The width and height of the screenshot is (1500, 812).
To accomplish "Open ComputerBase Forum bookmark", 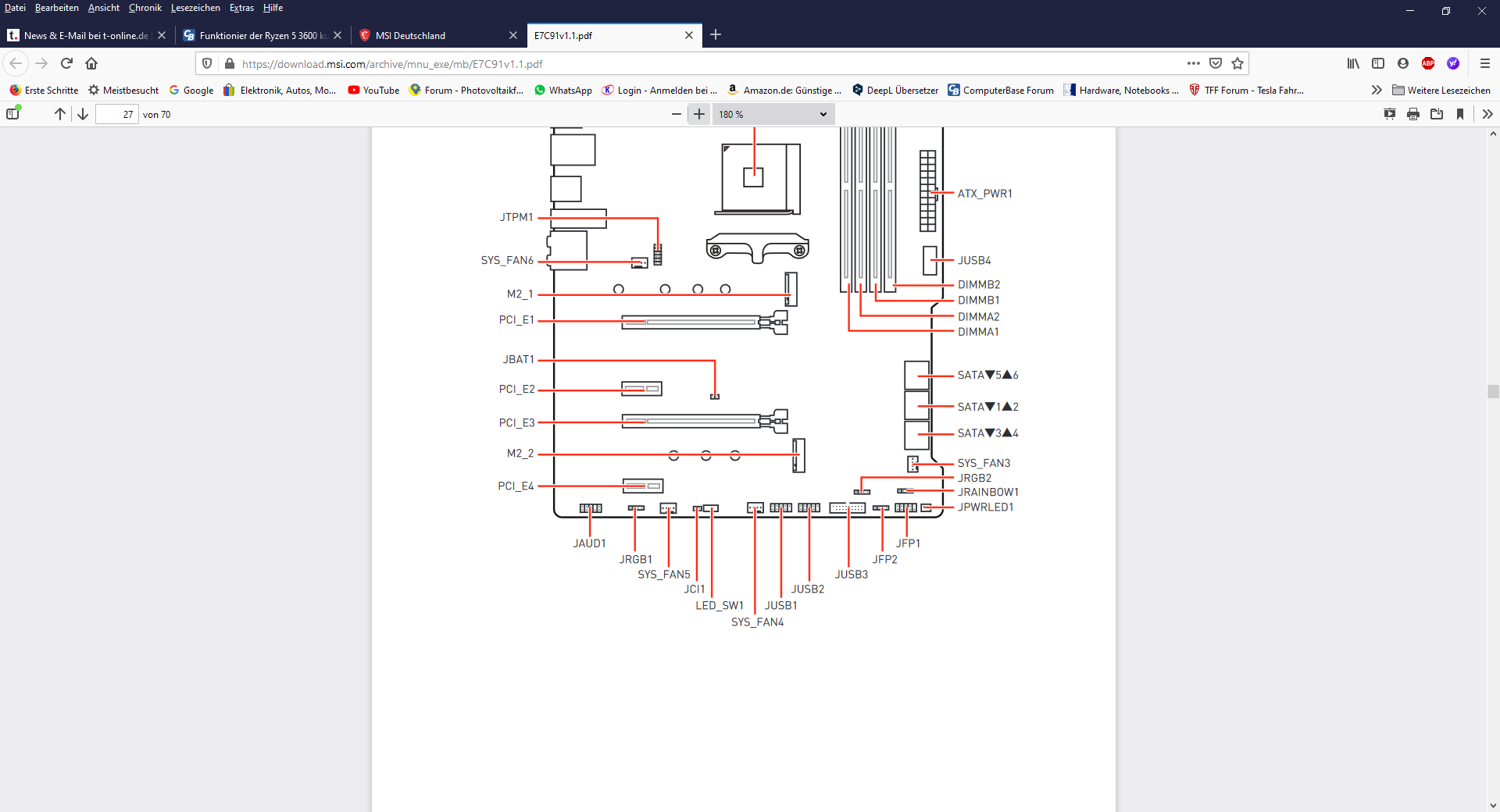I will (1001, 91).
